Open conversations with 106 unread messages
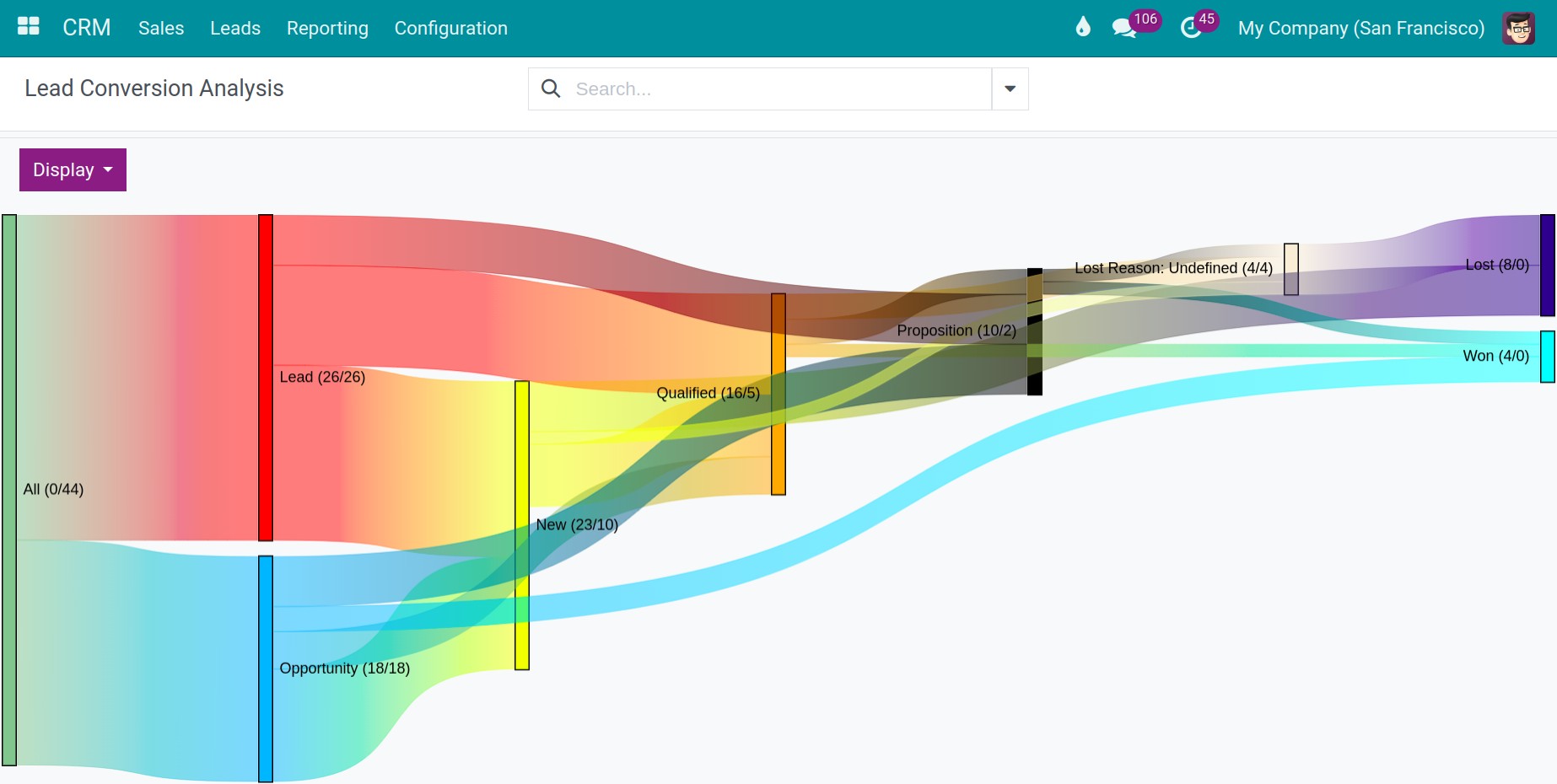Viewport: 1557px width, 784px height. pos(1135,25)
